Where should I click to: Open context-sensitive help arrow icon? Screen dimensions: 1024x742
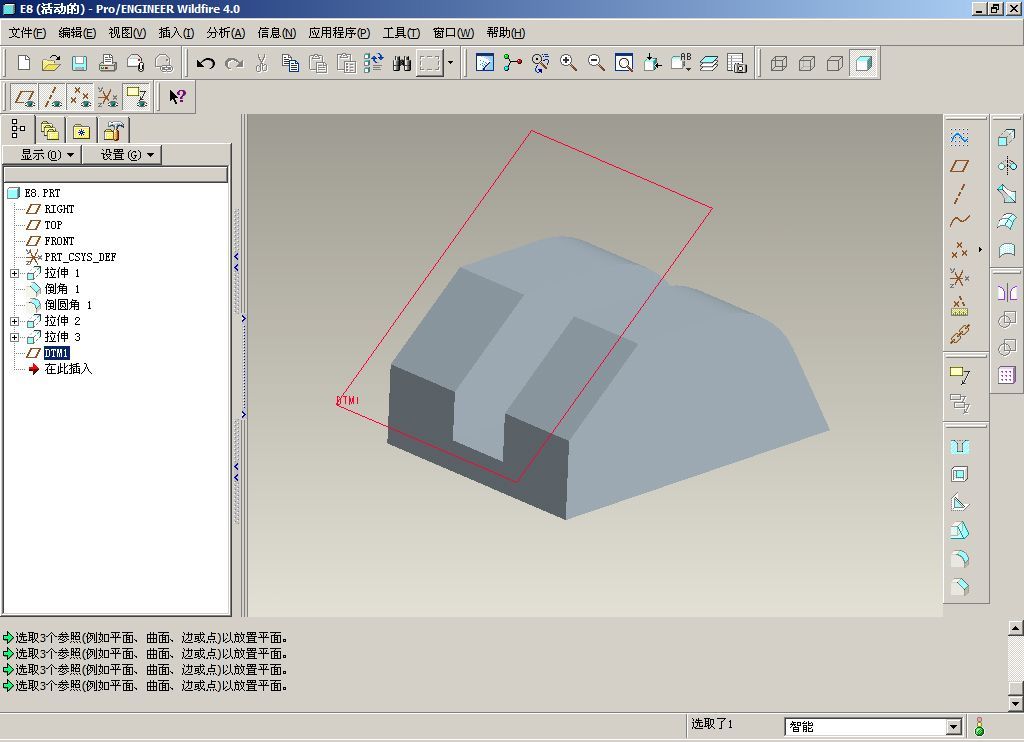point(177,97)
